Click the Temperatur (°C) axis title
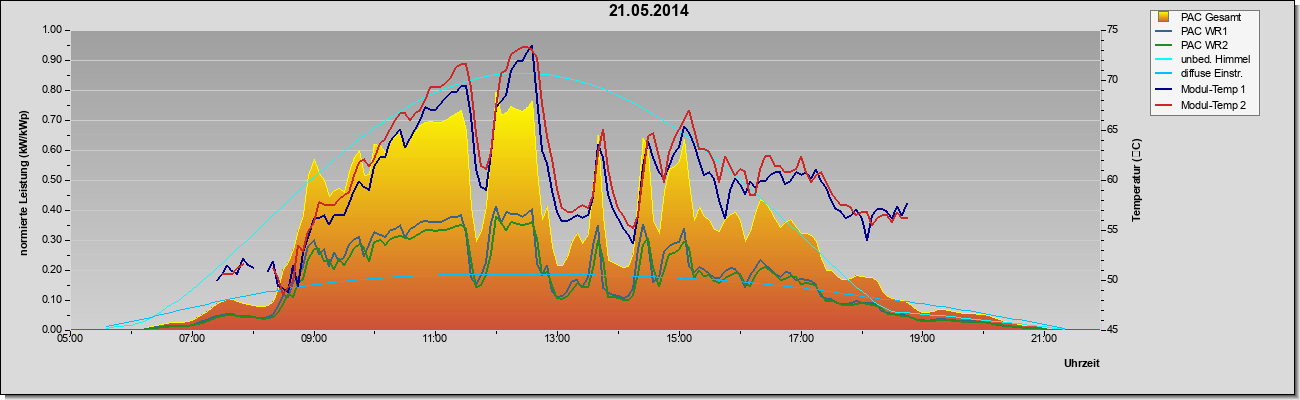 click(1136, 180)
